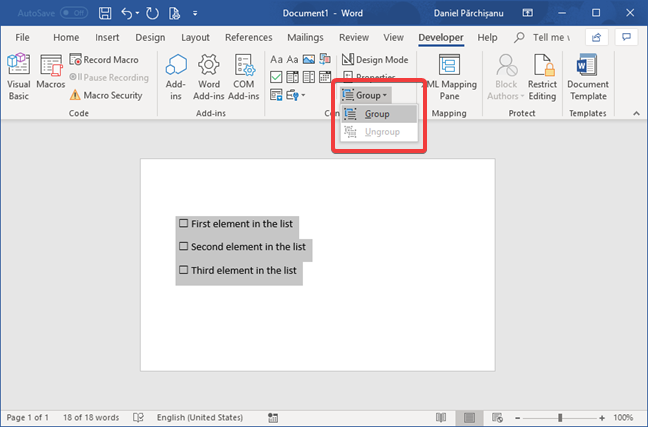The width and height of the screenshot is (648, 427).
Task: Check the Second element checkbox
Action: 183,246
